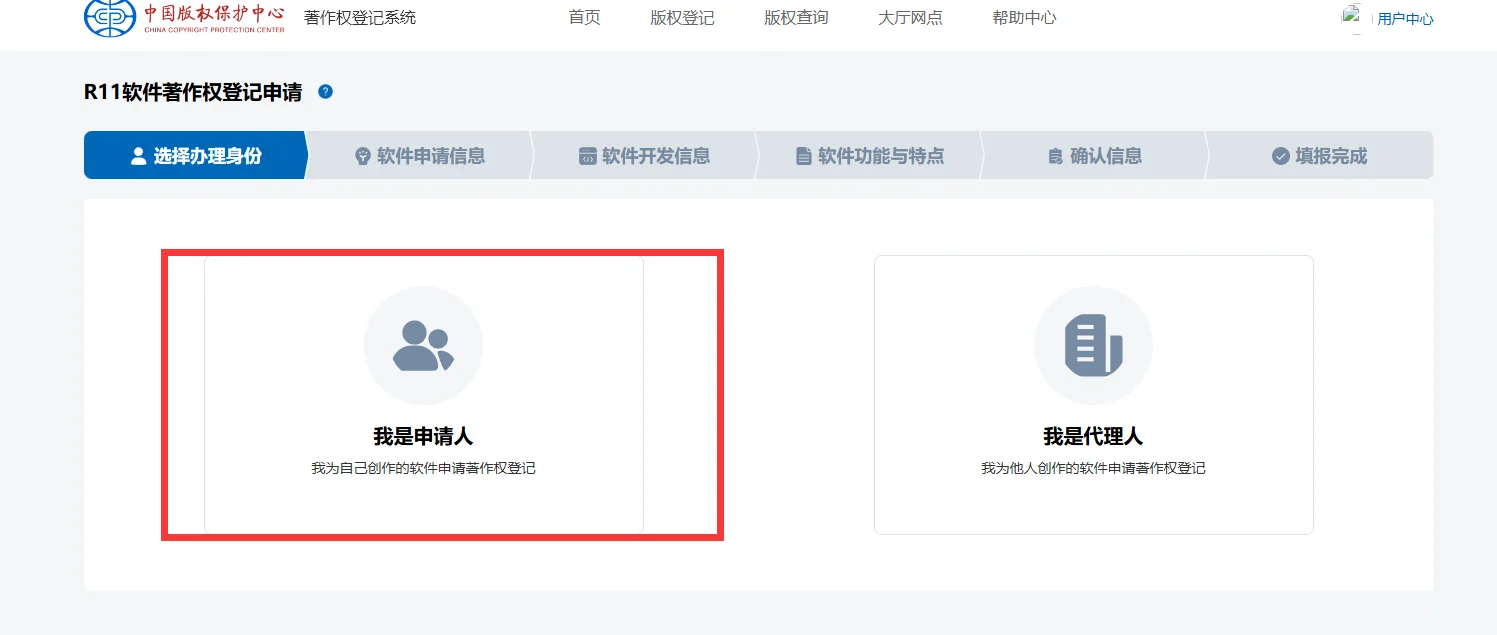Open the 用户中心 link
1497x635 pixels.
(1406, 17)
